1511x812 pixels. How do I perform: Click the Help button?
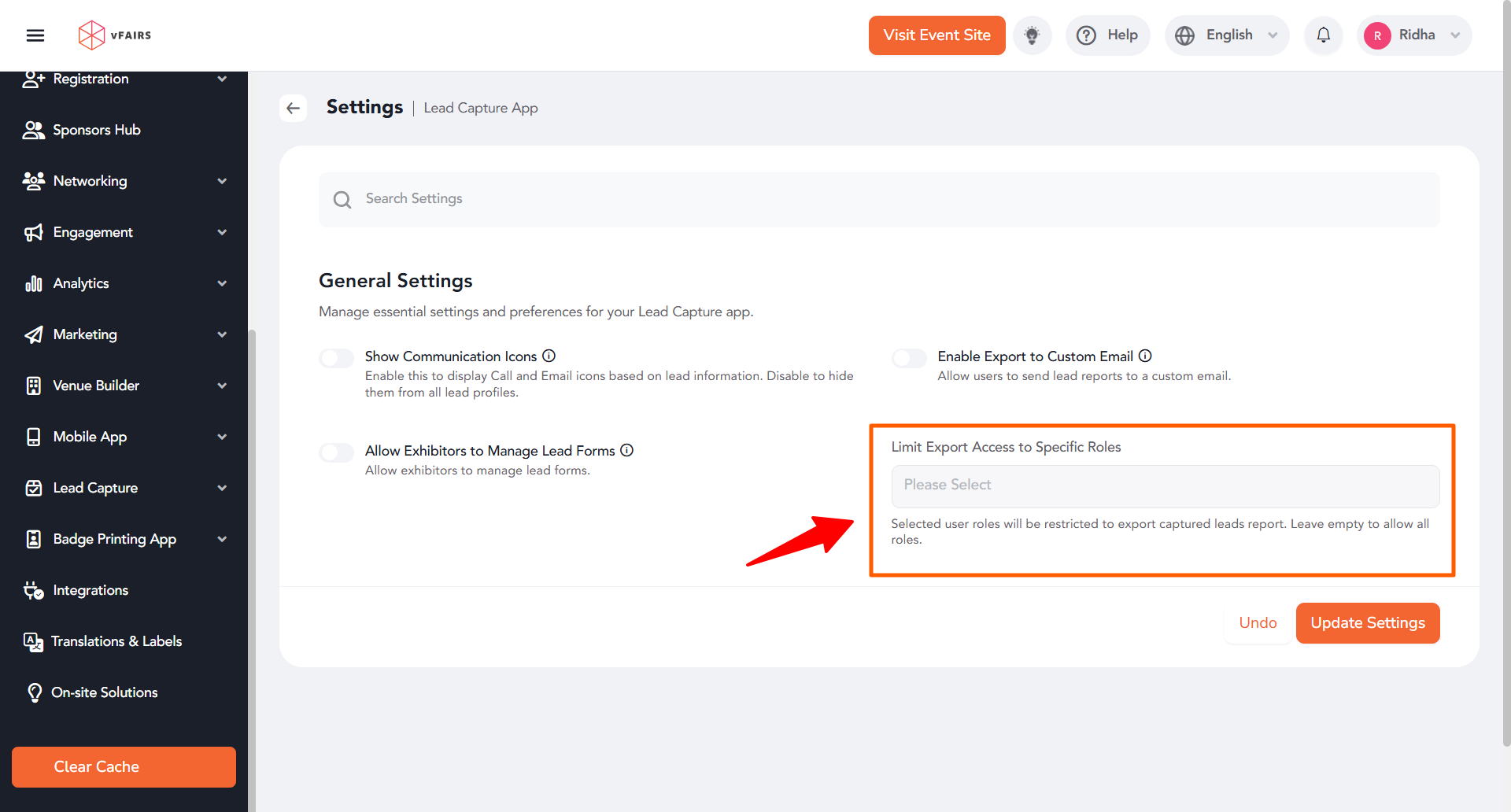click(x=1108, y=35)
